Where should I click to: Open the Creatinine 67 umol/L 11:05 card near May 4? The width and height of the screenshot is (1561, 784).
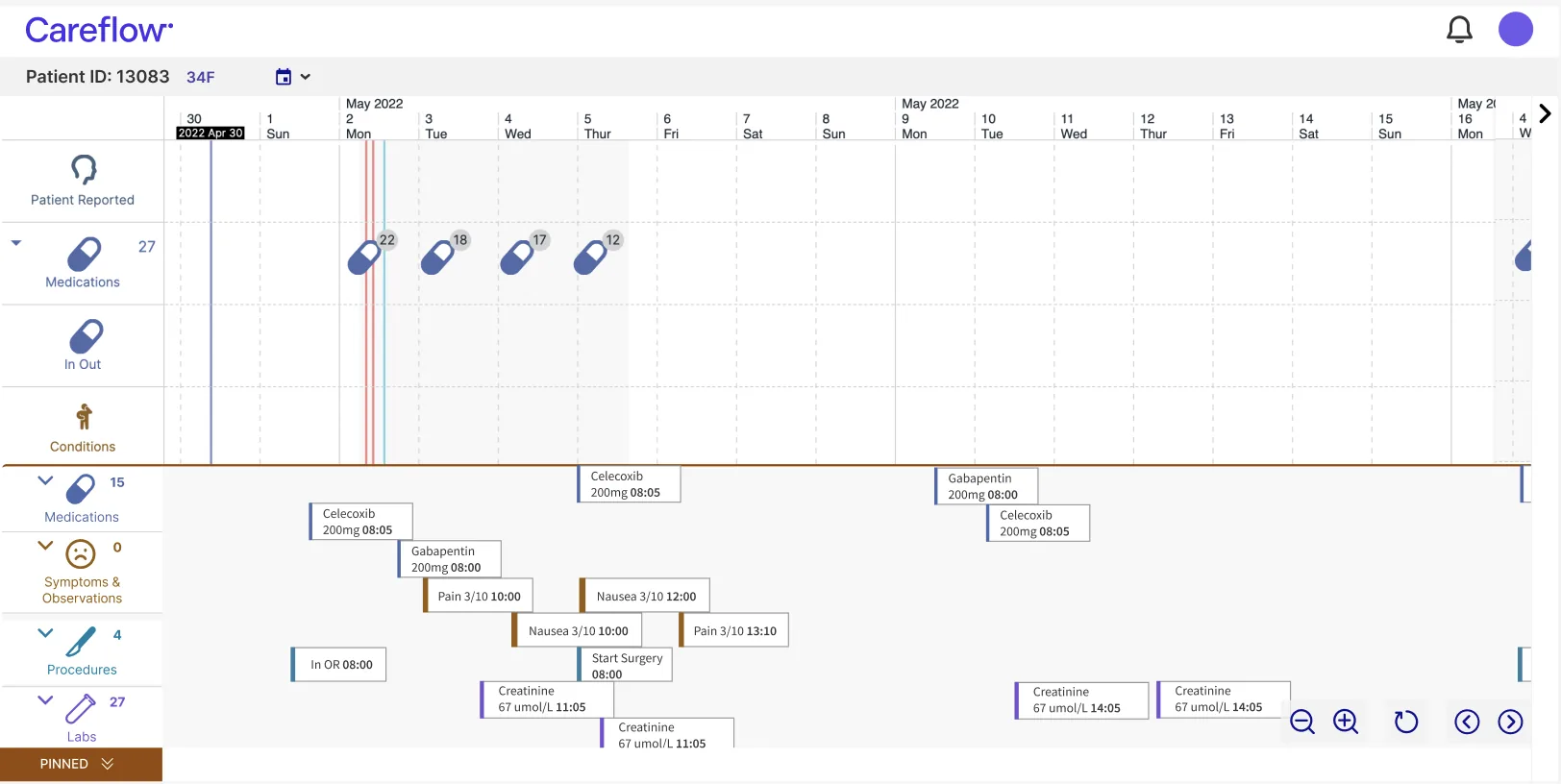[x=546, y=698]
